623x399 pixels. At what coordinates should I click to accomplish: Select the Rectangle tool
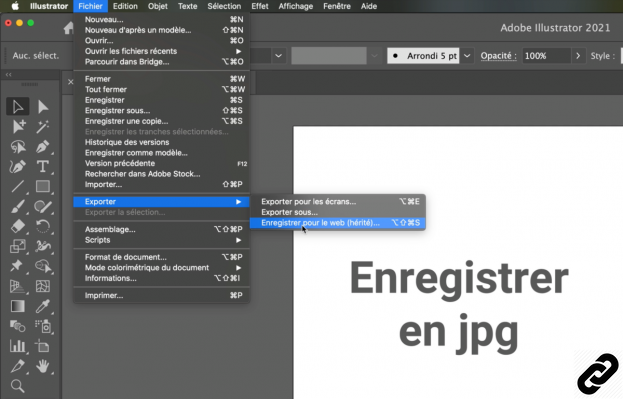tap(43, 186)
